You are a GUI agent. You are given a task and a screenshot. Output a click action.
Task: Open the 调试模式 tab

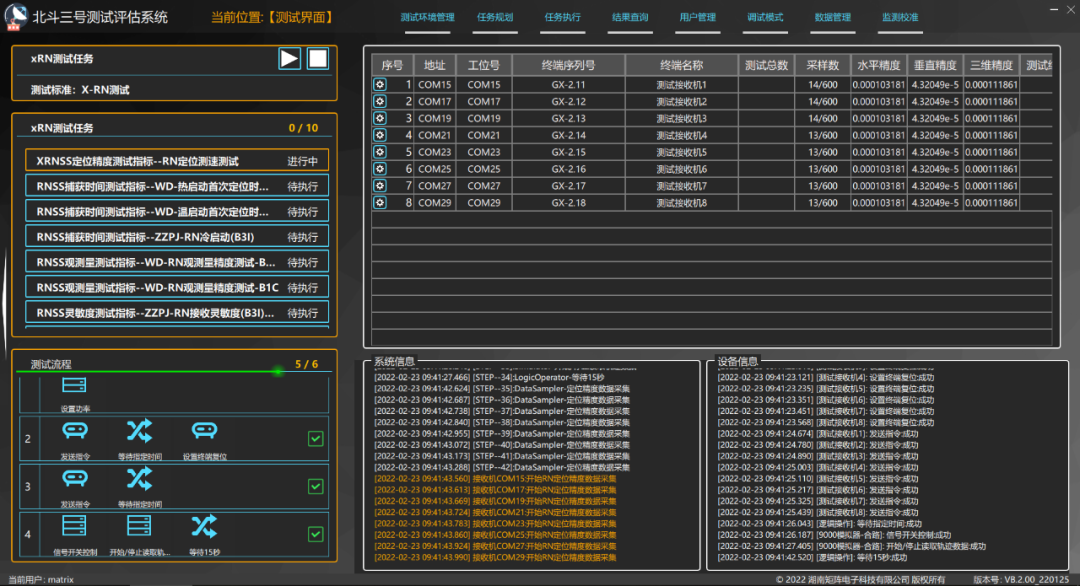point(765,17)
